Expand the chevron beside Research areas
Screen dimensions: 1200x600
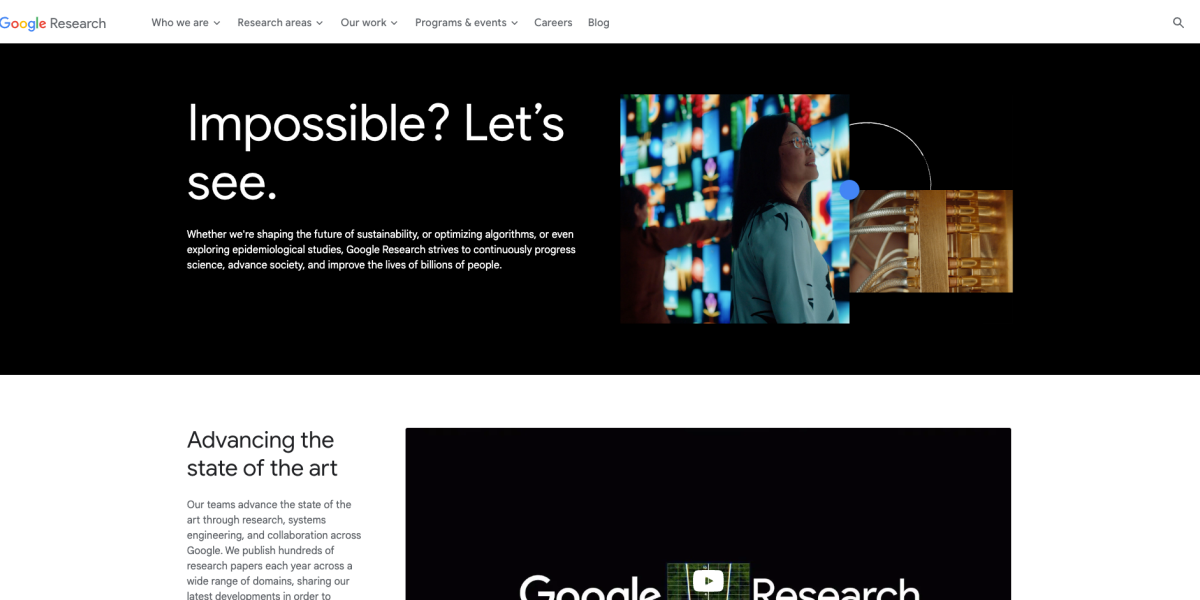point(320,23)
